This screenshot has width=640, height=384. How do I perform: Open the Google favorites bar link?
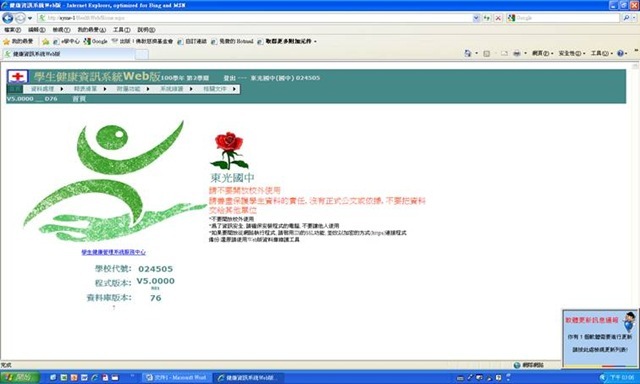pos(96,41)
